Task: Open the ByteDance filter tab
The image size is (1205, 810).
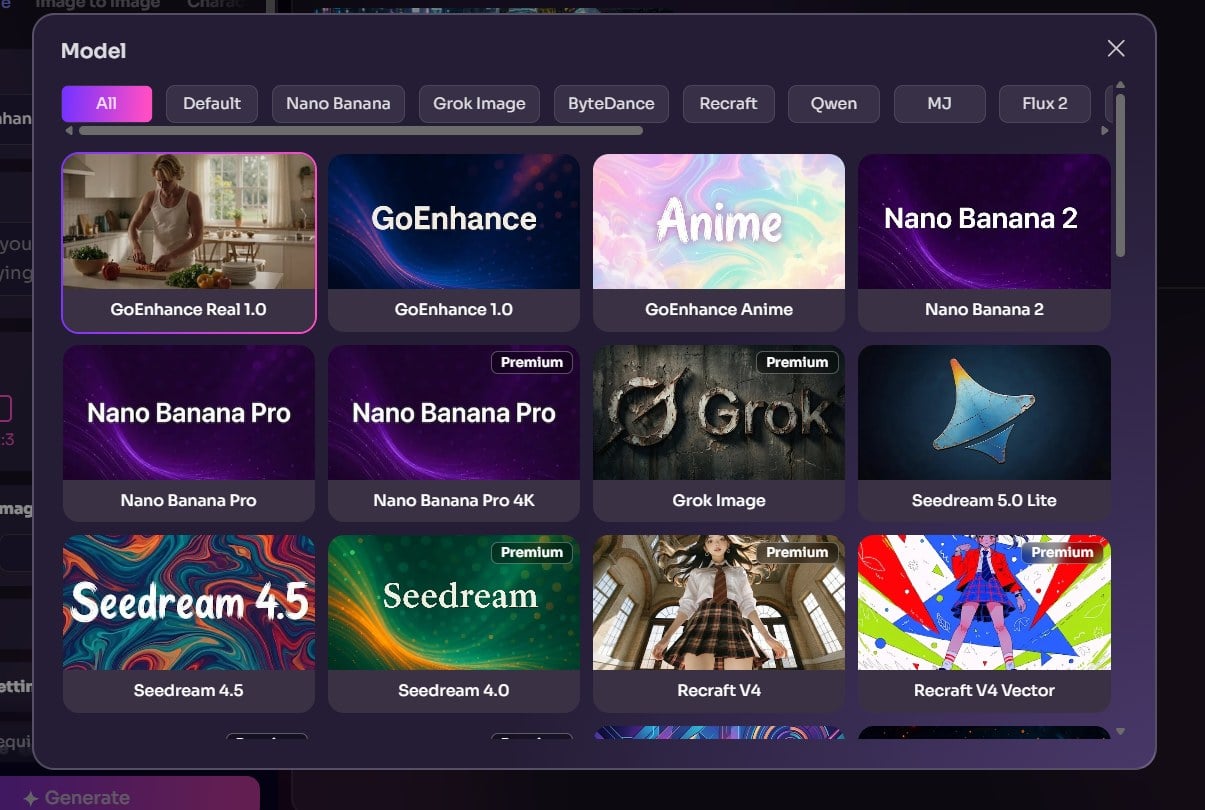Action: pos(611,104)
